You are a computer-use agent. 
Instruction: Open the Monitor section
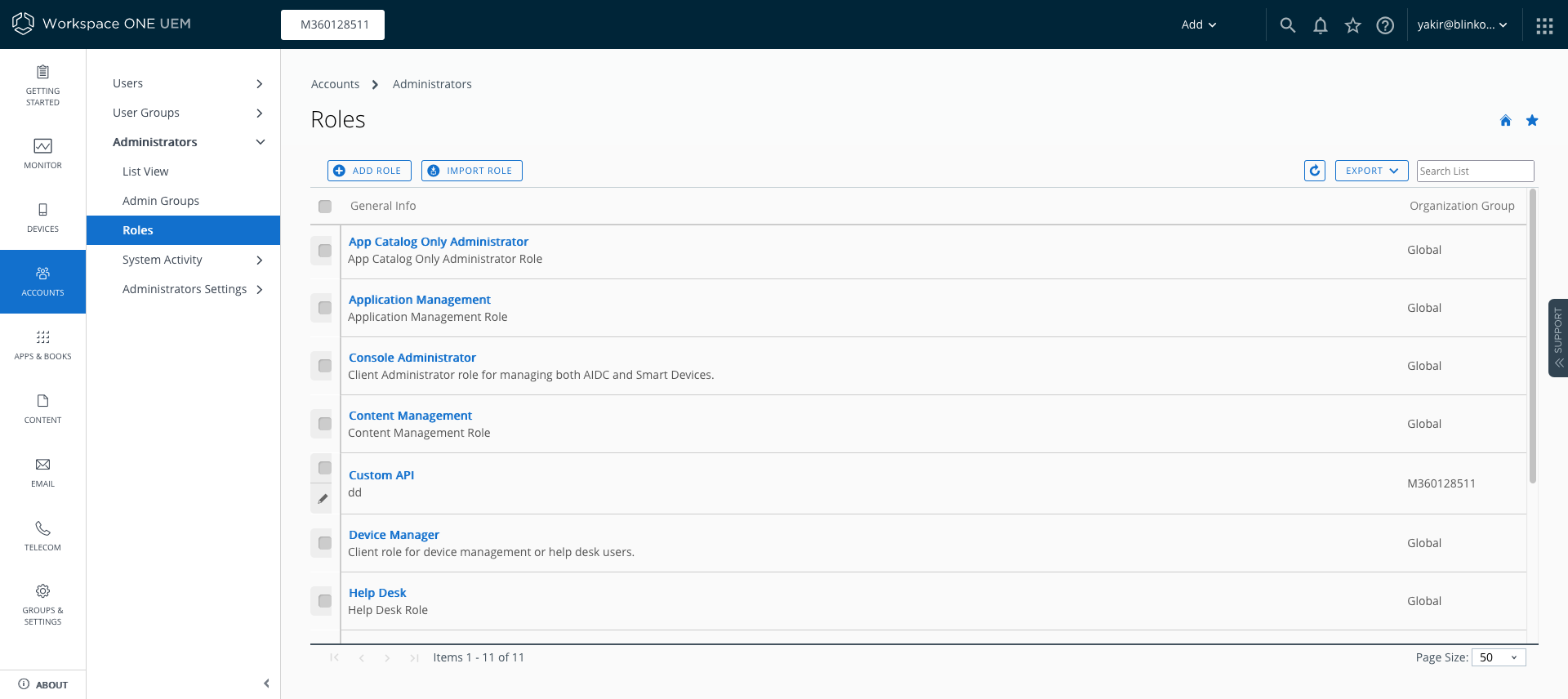tap(42, 154)
